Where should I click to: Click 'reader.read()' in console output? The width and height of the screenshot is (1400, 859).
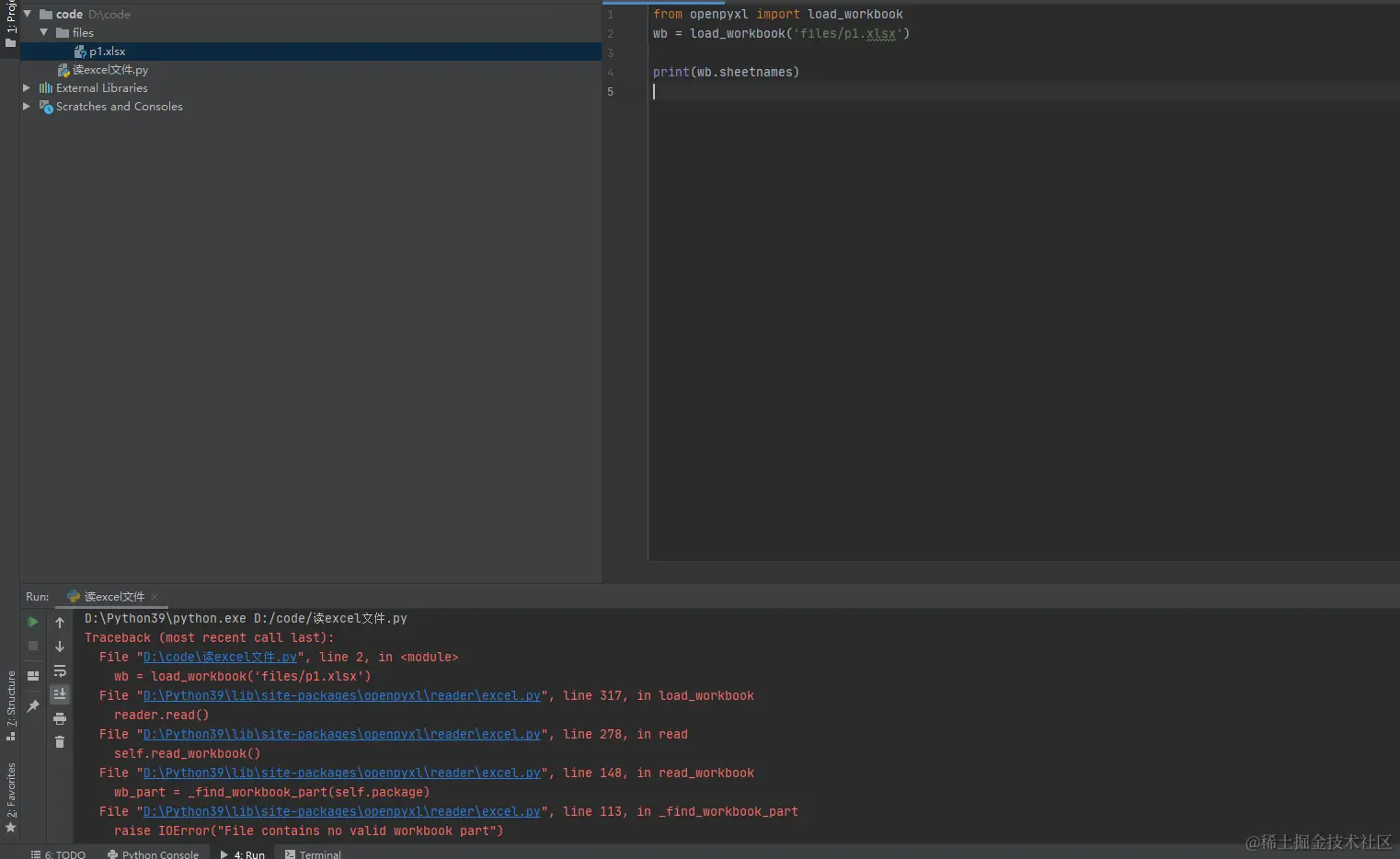[x=162, y=715]
